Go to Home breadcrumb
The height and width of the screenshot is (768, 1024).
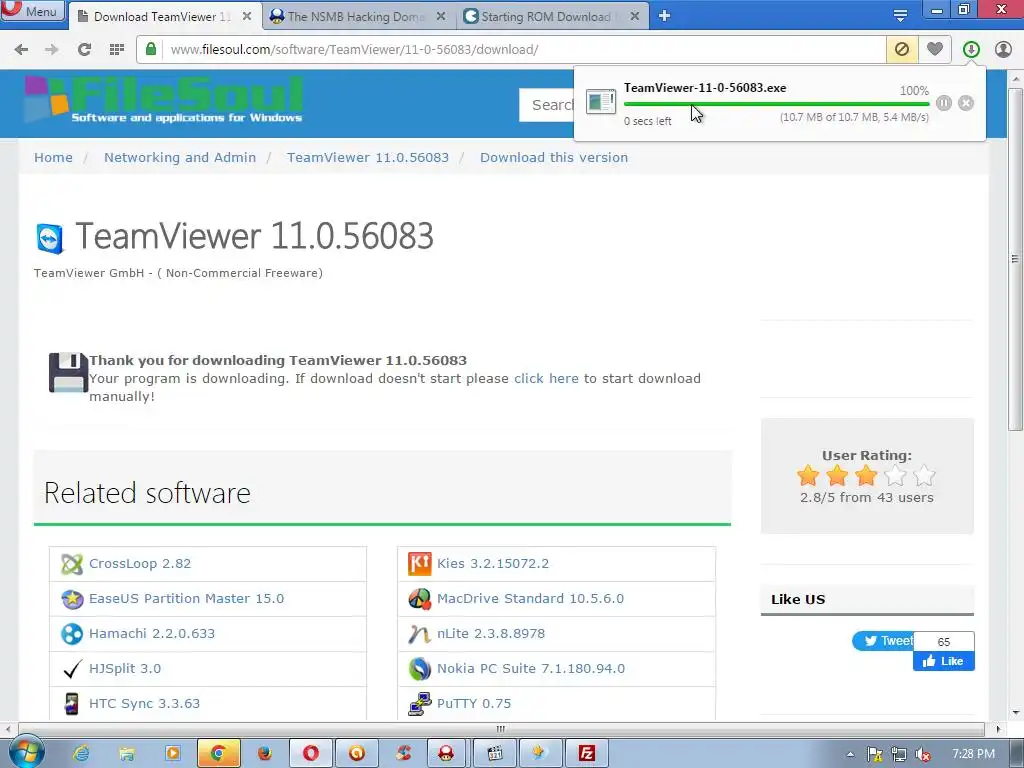coord(54,157)
